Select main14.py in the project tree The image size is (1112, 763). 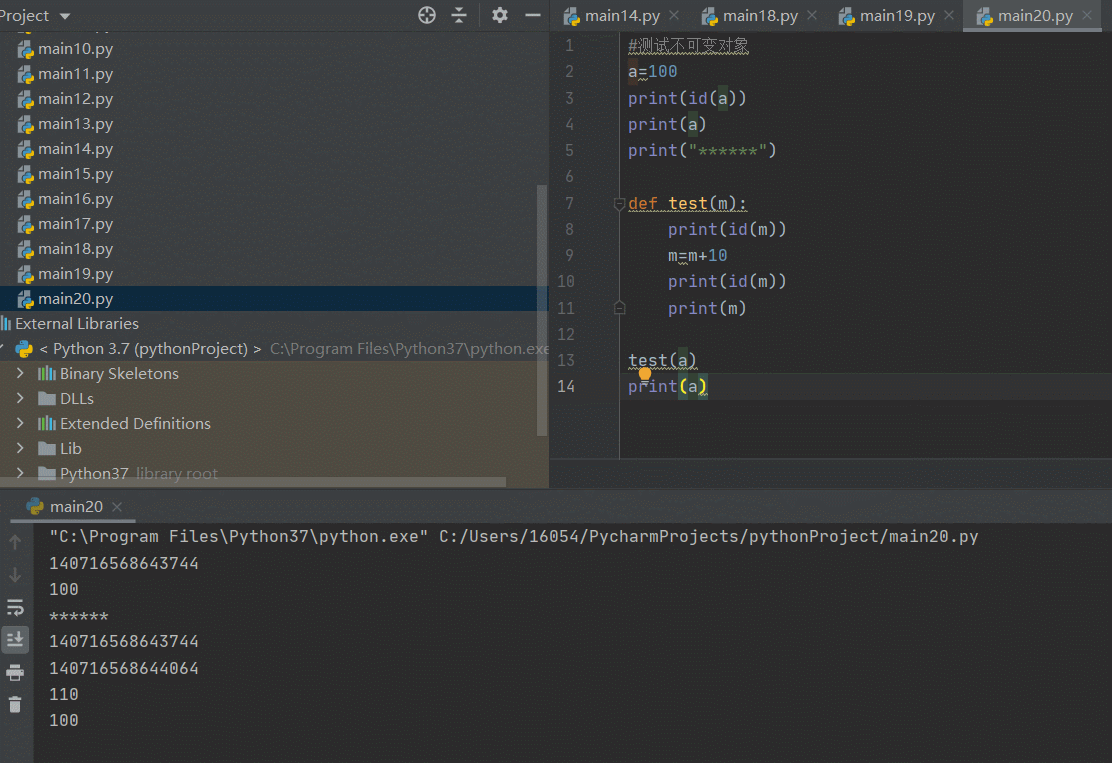75,149
